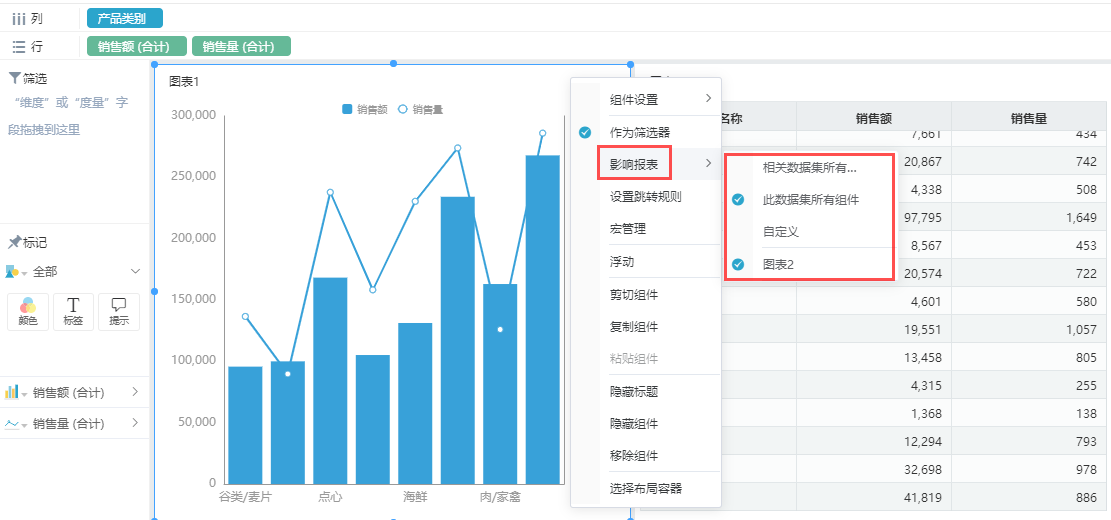Click the 行 rows icon

tap(19, 47)
